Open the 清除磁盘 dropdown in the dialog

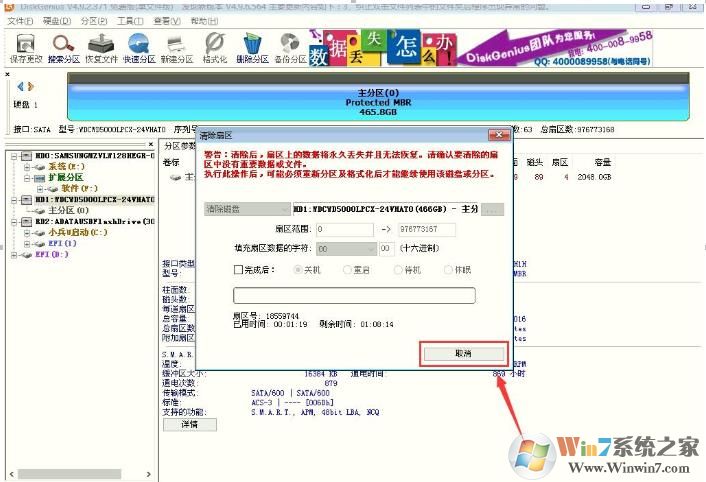coord(247,209)
